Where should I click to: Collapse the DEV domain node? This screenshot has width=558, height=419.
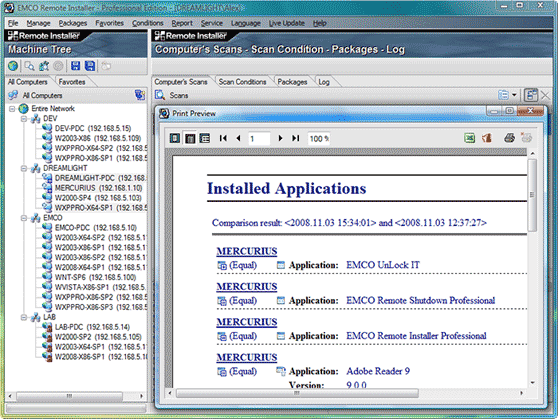(24, 119)
